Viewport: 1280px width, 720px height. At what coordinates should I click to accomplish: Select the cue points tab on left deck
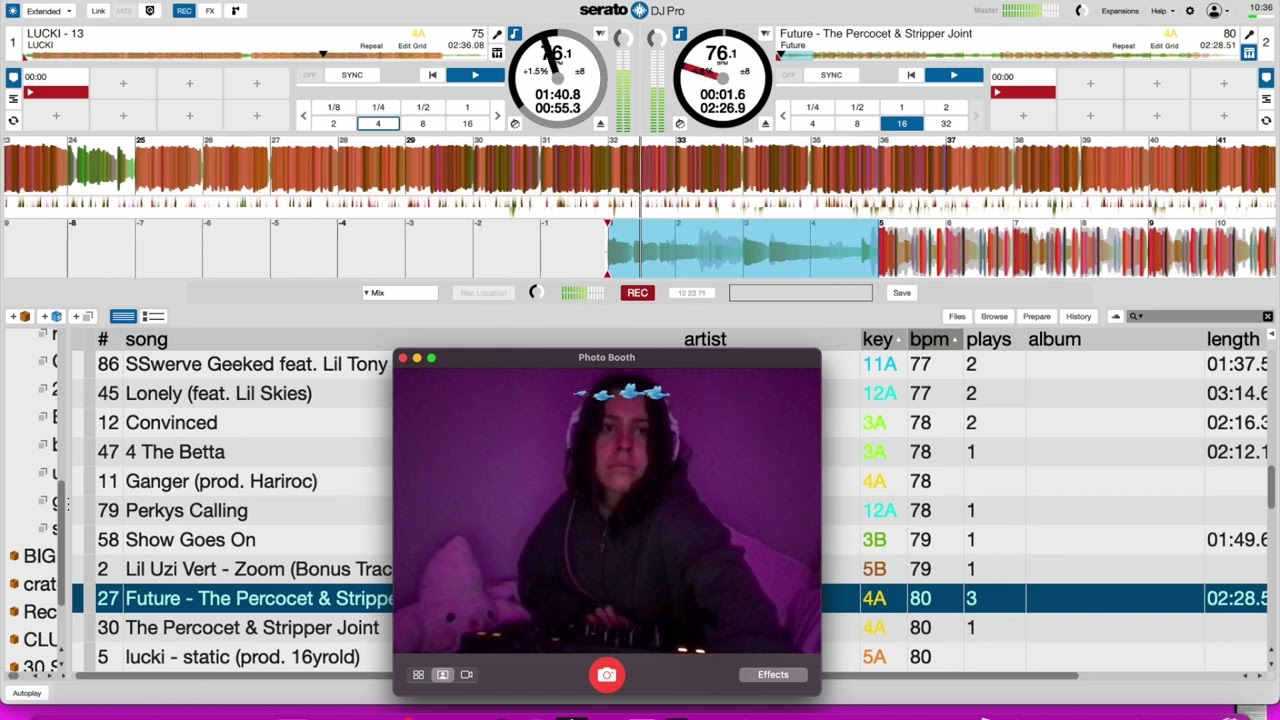(x=13, y=77)
